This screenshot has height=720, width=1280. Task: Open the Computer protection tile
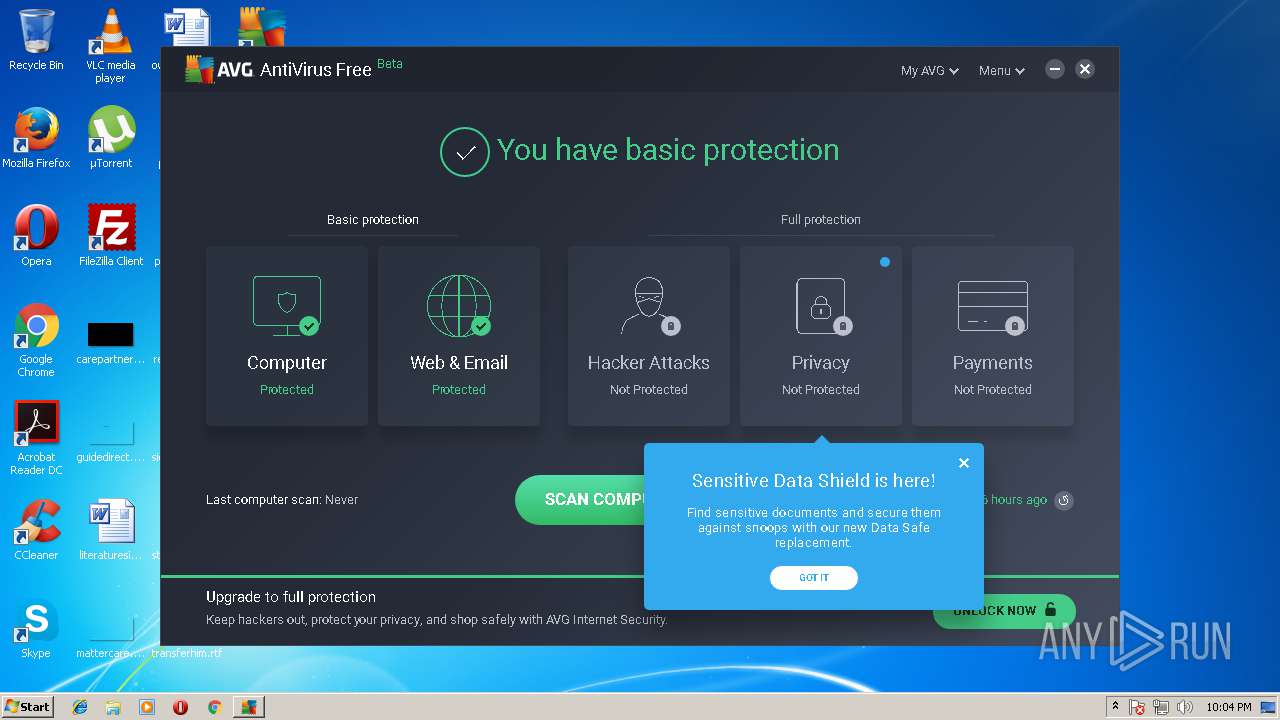(x=287, y=336)
